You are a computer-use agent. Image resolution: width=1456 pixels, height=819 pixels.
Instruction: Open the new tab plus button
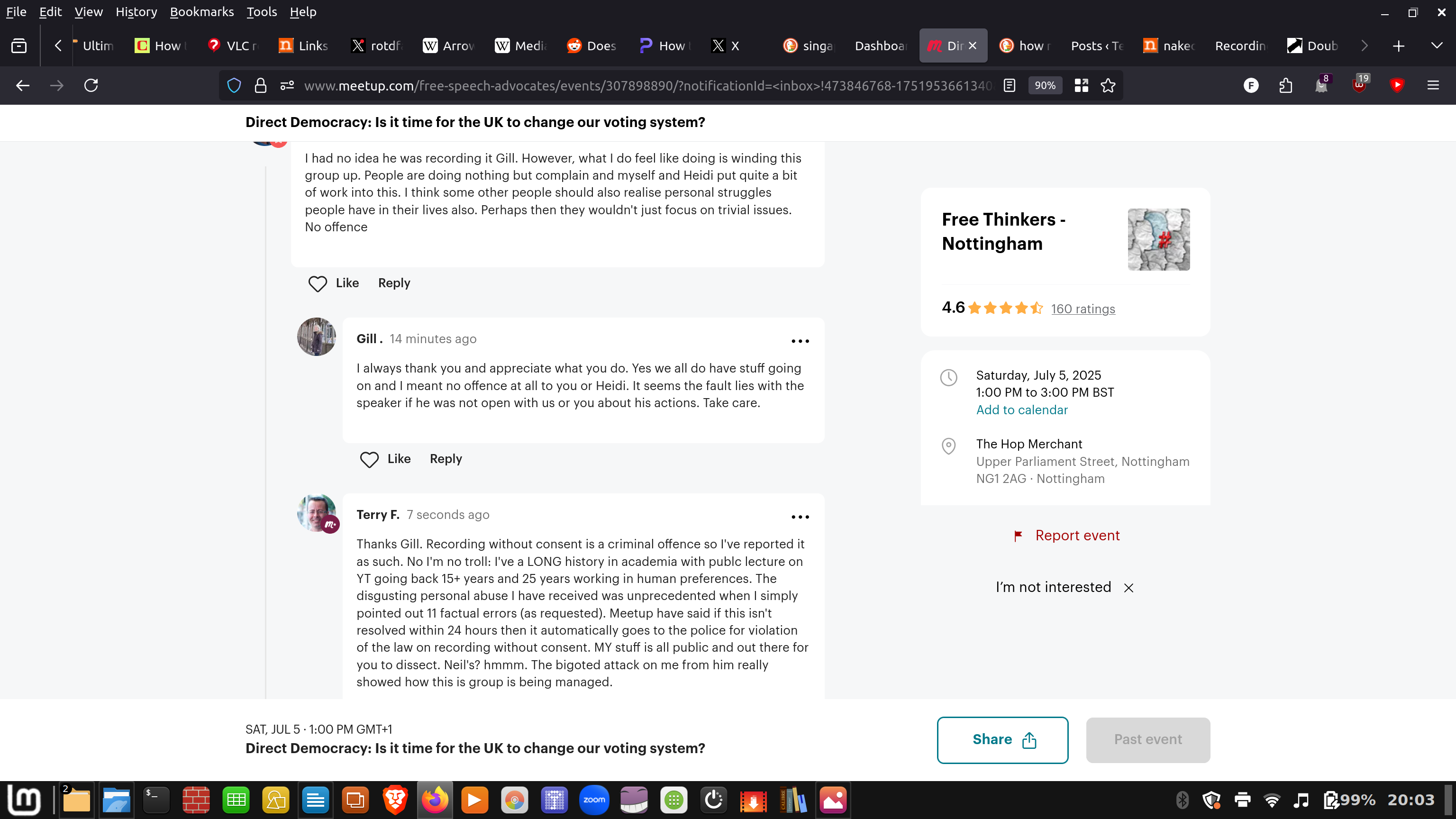coord(1398,46)
